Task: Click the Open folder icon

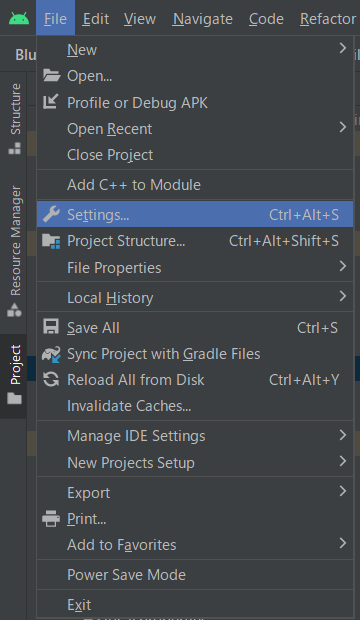Action: [51, 75]
